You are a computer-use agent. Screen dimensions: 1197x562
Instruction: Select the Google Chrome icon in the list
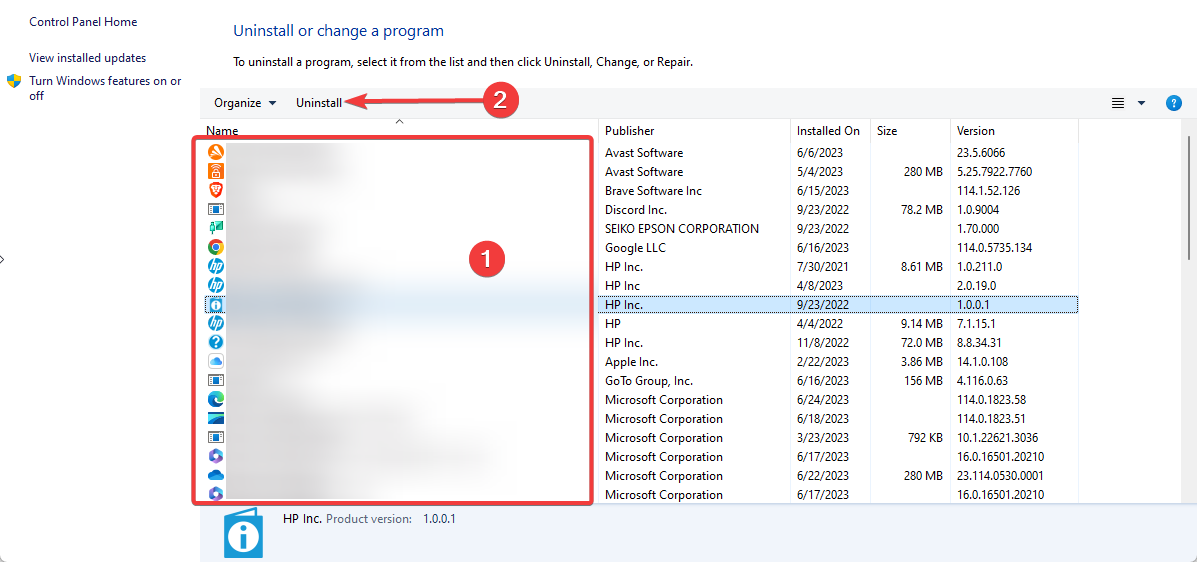216,247
